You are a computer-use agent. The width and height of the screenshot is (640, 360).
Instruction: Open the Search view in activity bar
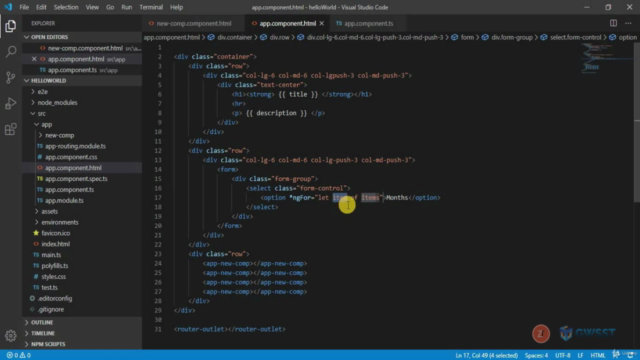[x=11, y=51]
